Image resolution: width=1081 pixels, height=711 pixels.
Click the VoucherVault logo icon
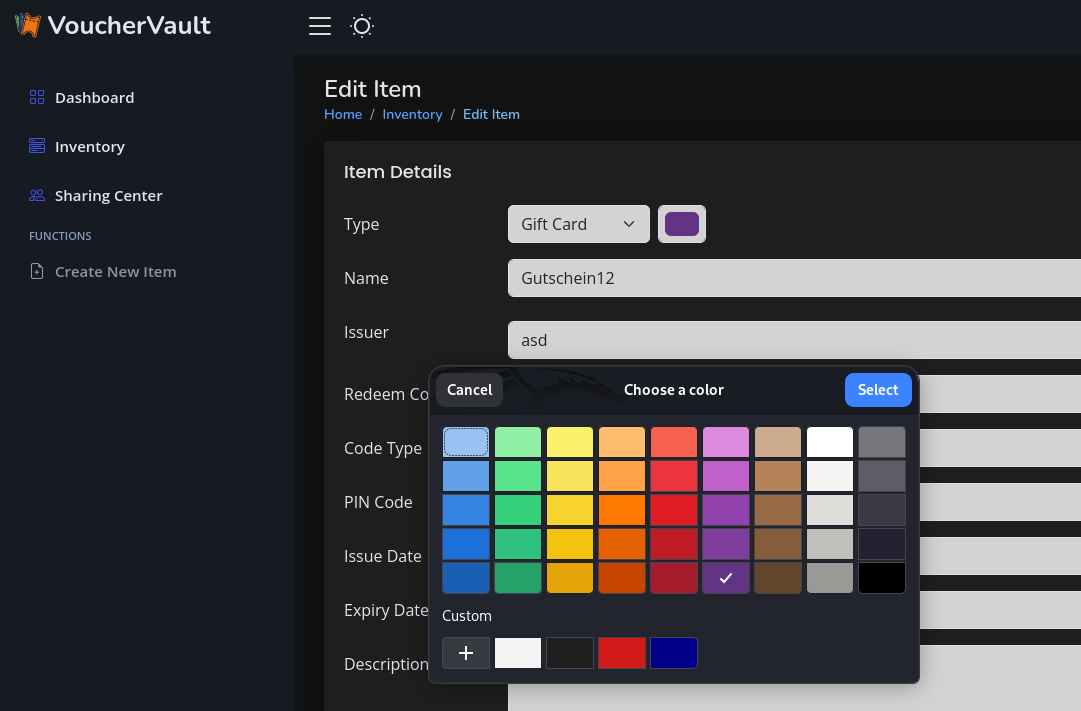tap(28, 26)
